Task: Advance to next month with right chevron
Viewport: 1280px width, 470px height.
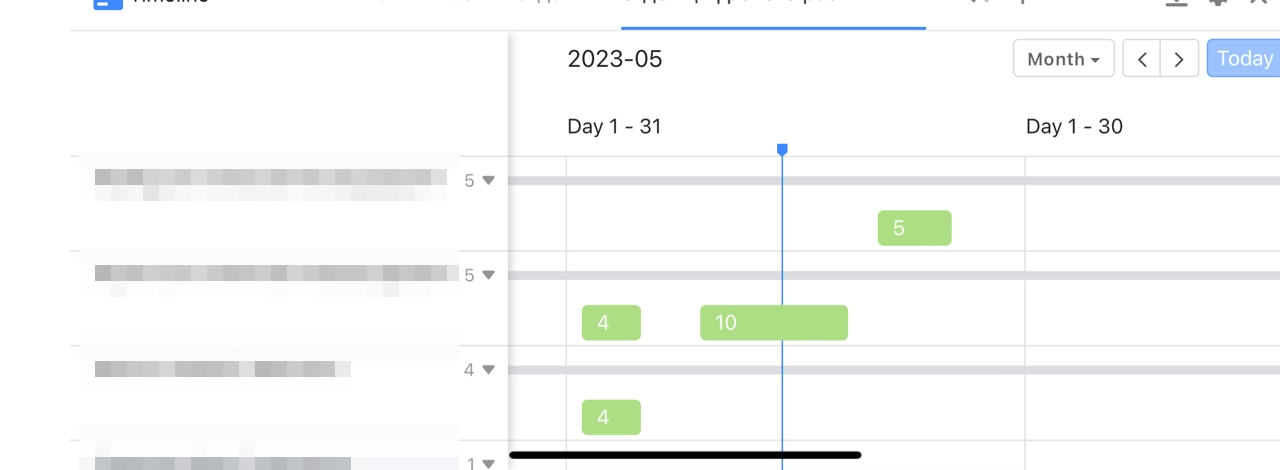Action: click(x=1179, y=59)
